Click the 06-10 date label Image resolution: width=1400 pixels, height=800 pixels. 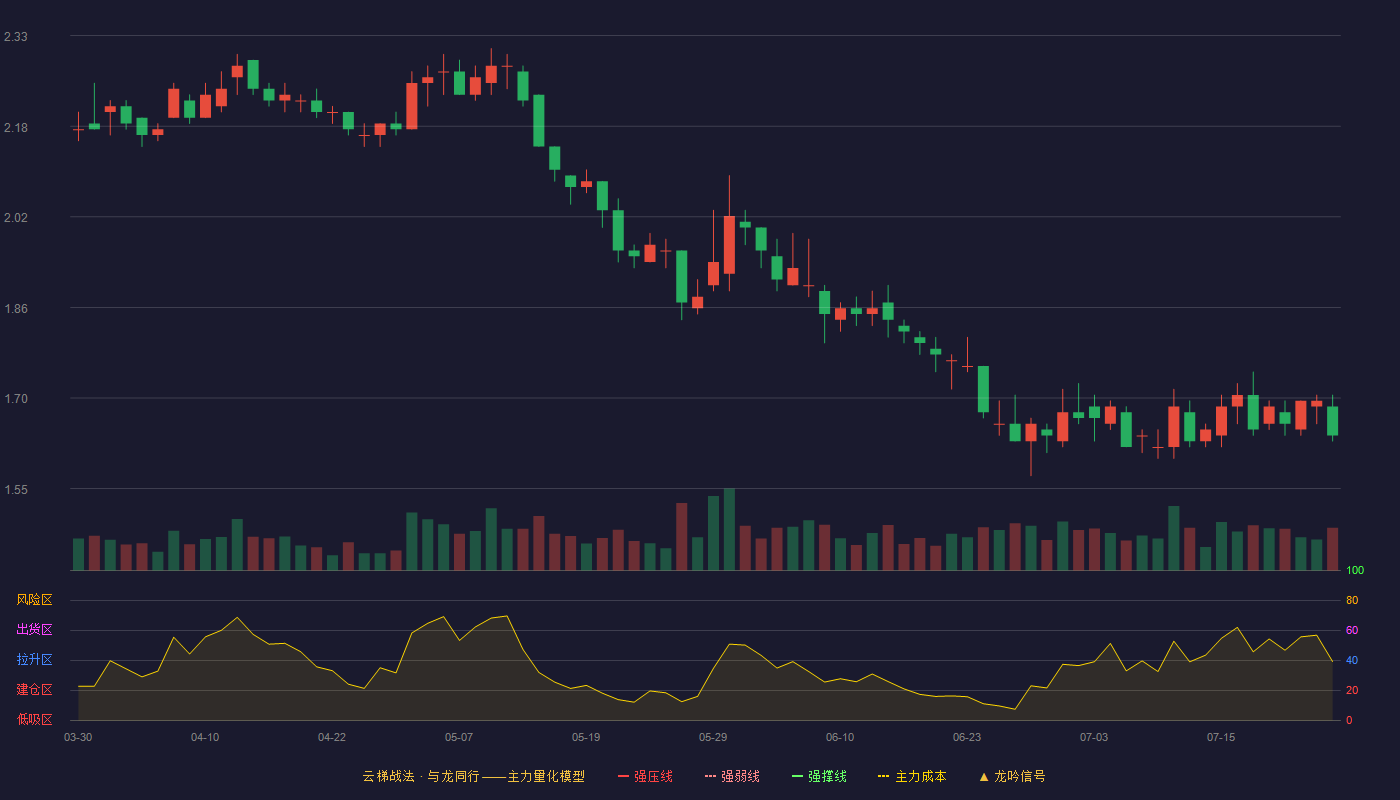coord(840,737)
